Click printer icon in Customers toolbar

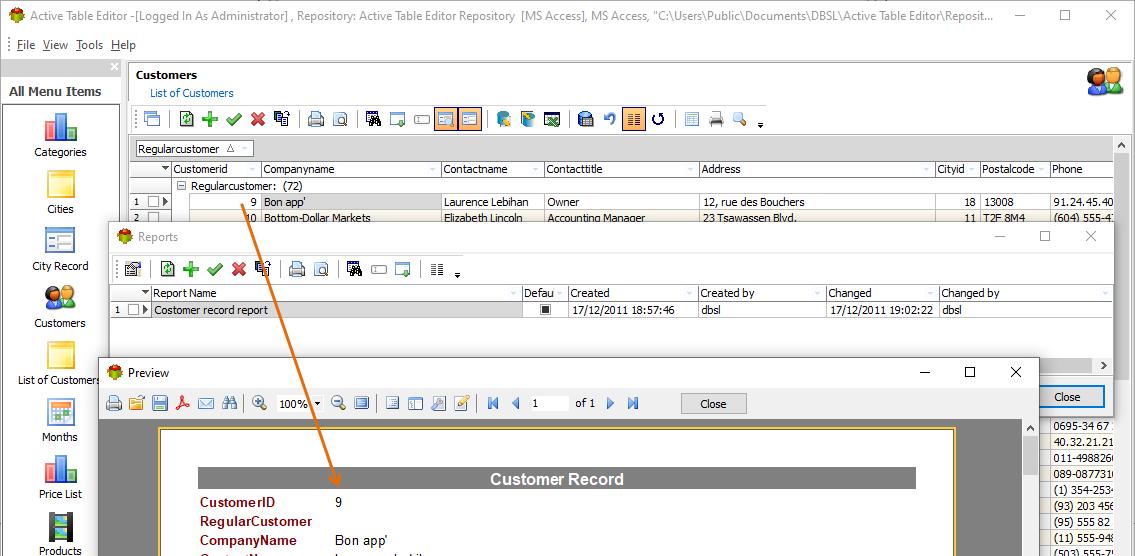(316, 119)
